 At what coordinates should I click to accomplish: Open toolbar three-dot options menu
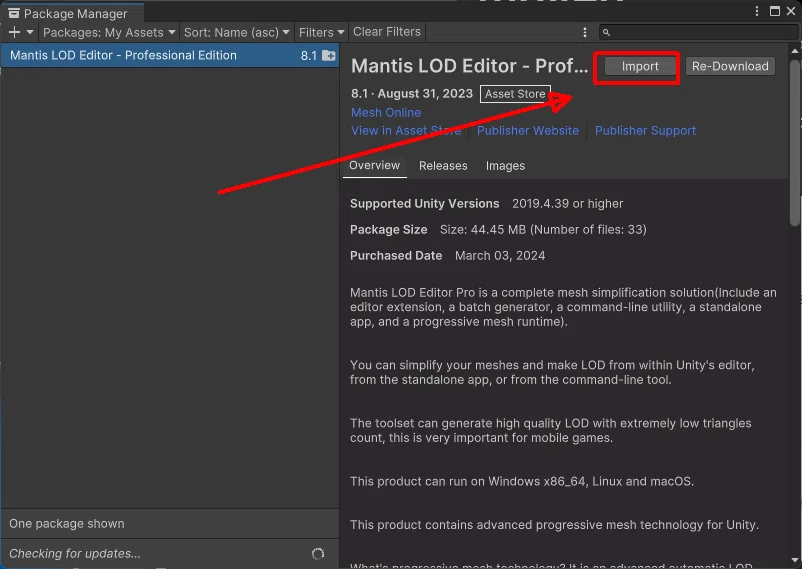585,32
